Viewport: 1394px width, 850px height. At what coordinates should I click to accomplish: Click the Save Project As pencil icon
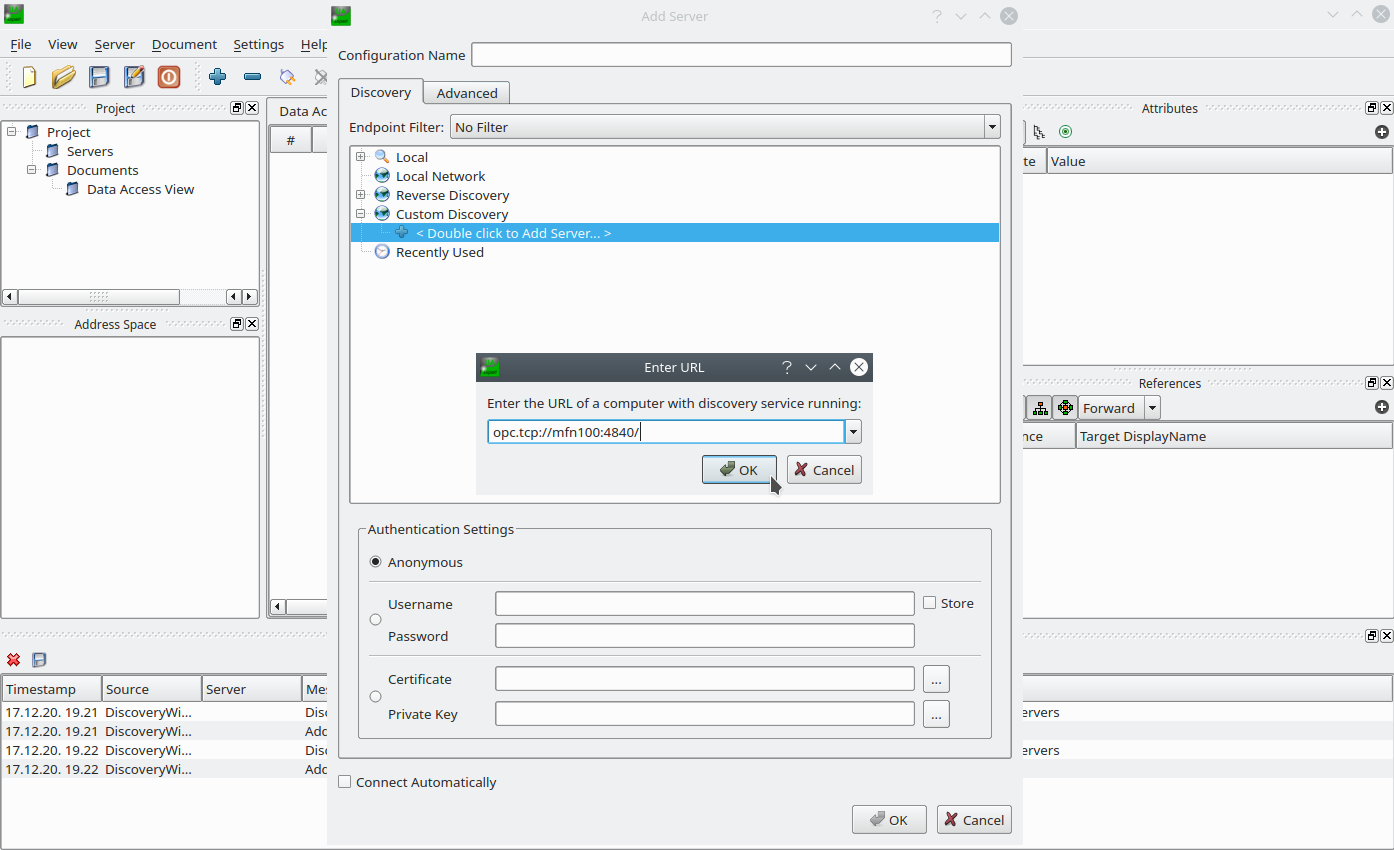134,77
